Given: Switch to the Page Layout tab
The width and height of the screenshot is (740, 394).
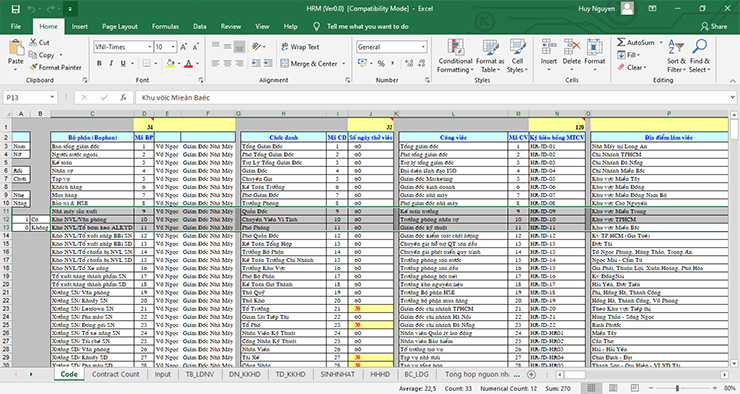Looking at the screenshot, I should click(x=120, y=26).
